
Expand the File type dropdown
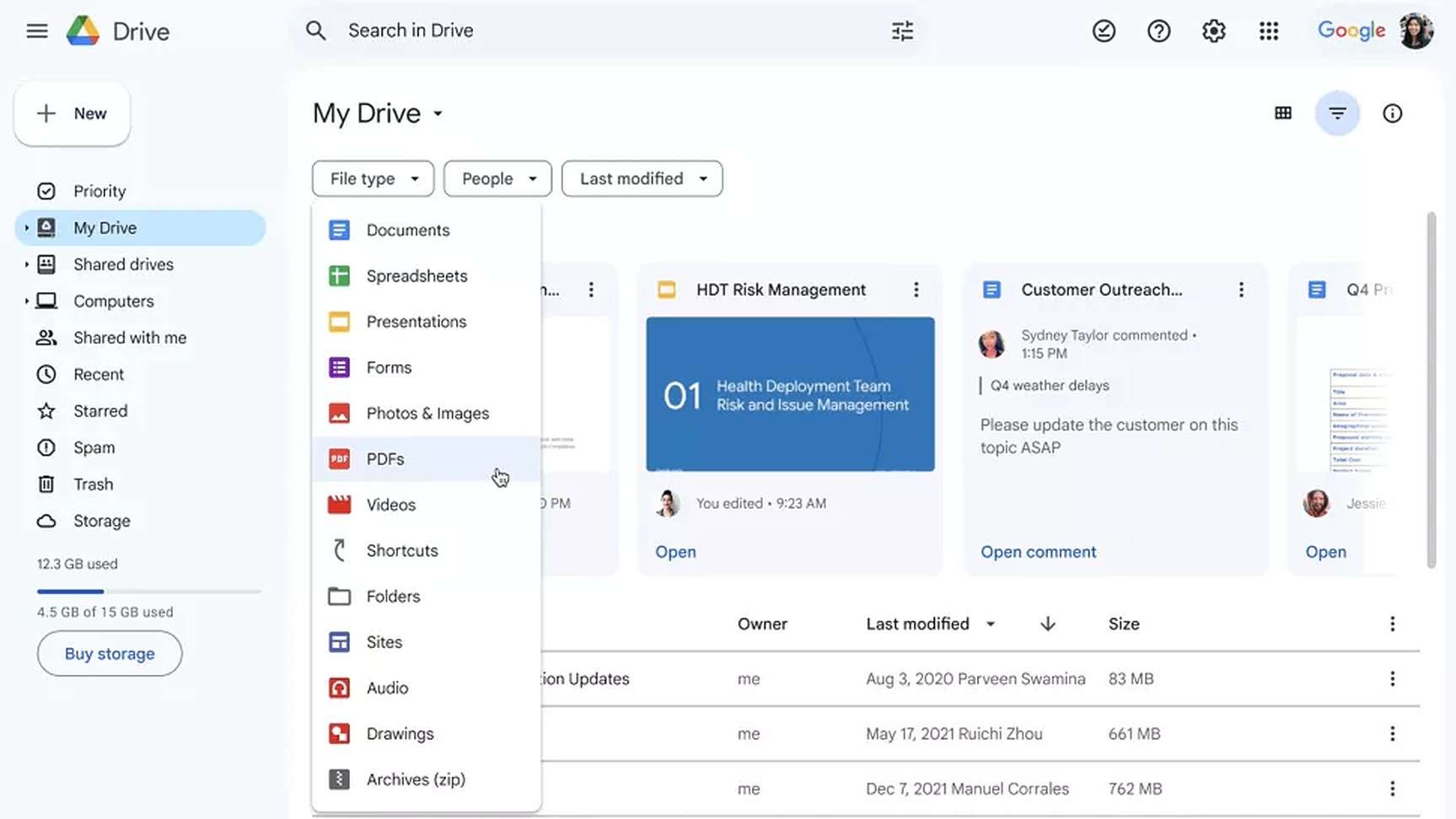click(373, 179)
